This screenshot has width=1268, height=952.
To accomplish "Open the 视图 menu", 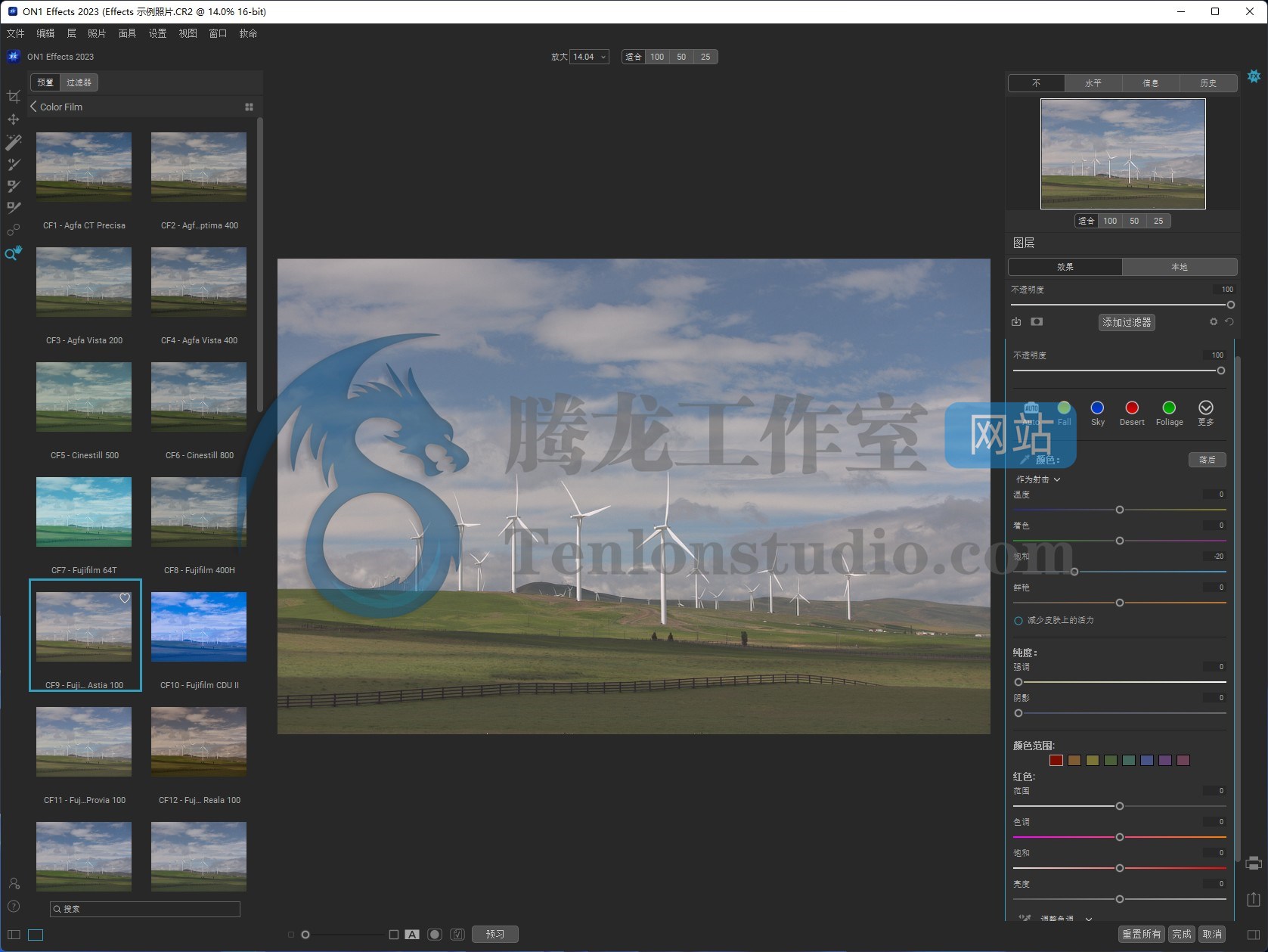I will point(188,33).
